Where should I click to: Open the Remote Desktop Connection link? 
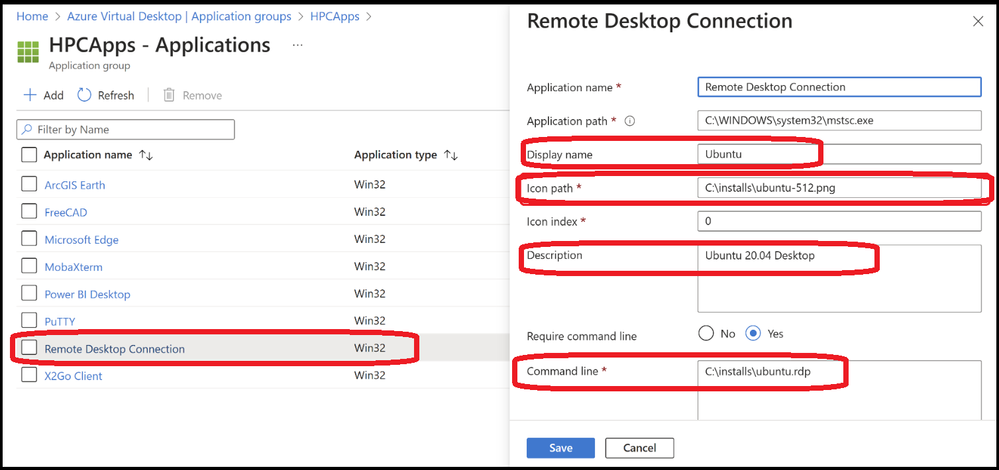coord(115,349)
